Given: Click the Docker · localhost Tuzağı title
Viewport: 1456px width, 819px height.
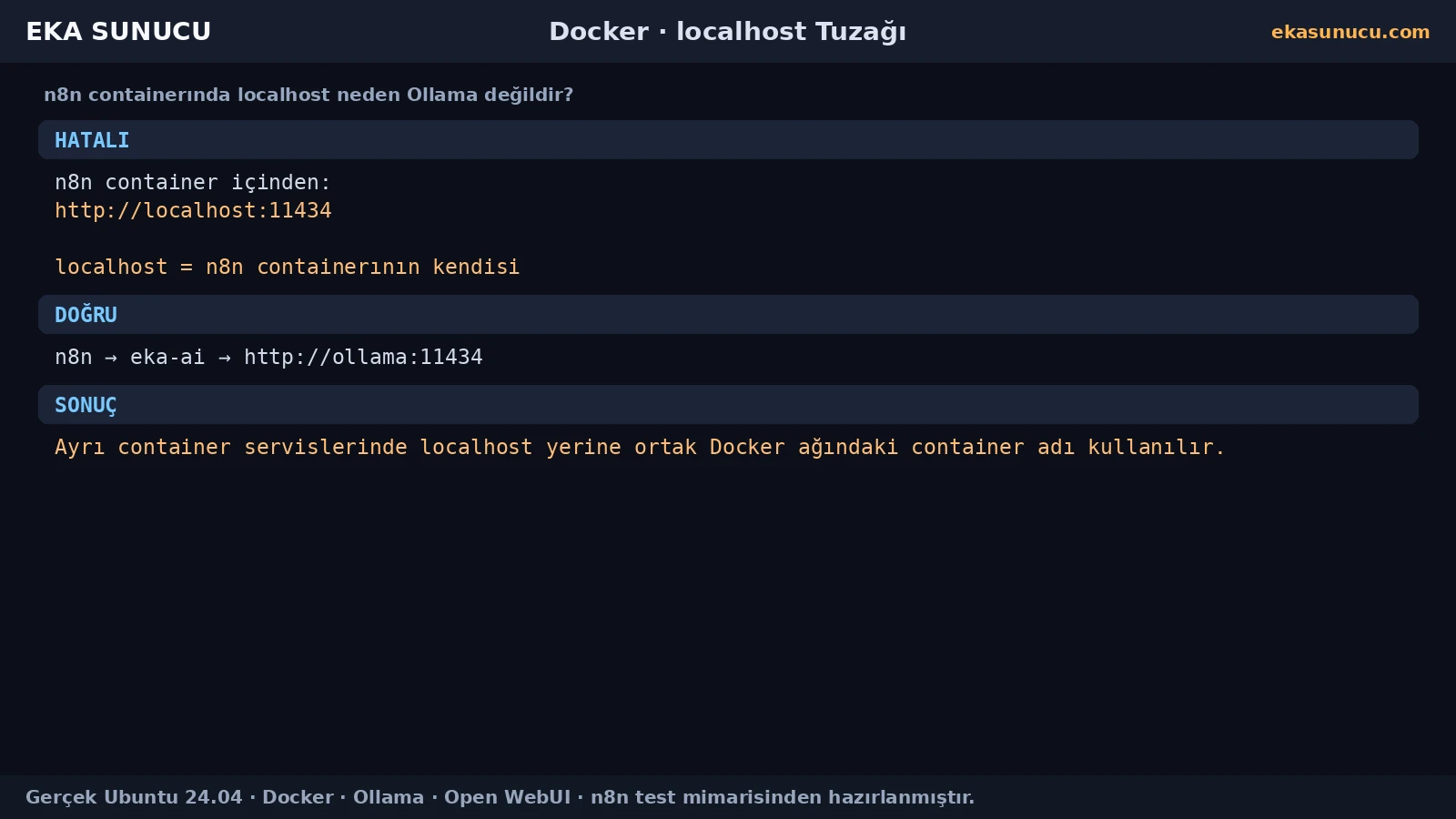Looking at the screenshot, I should click(728, 32).
